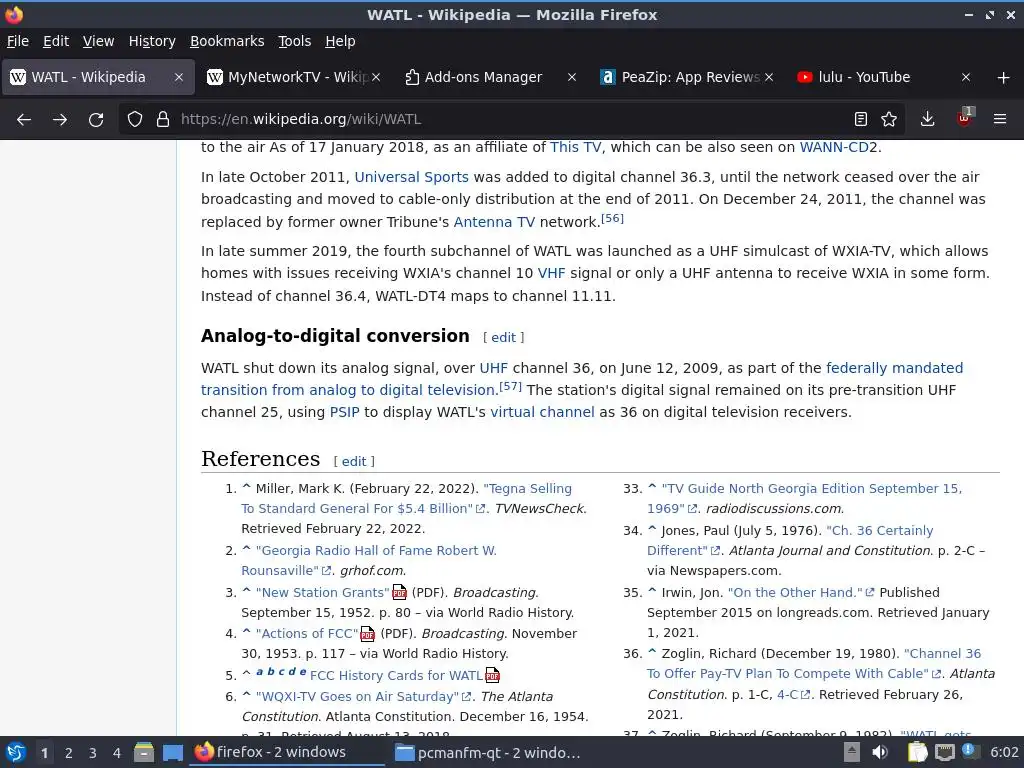This screenshot has height=768, width=1024.
Task: Bookmark this page with the star
Action: (x=889, y=120)
